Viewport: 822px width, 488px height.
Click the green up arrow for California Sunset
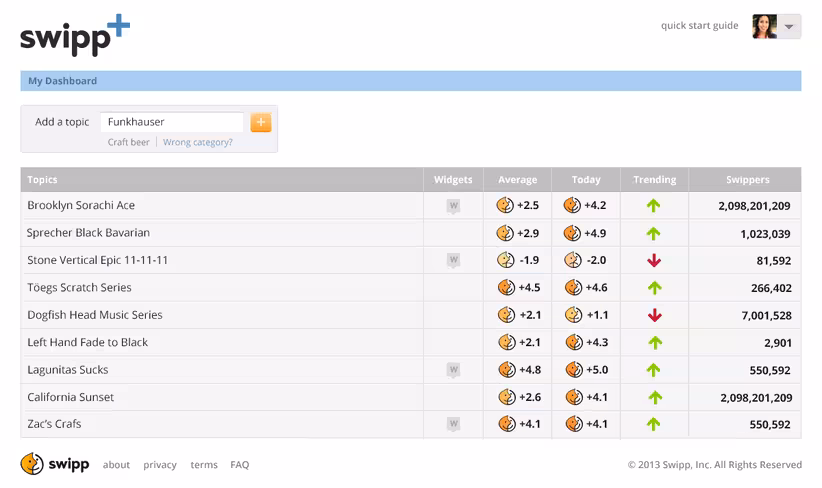[x=655, y=397]
